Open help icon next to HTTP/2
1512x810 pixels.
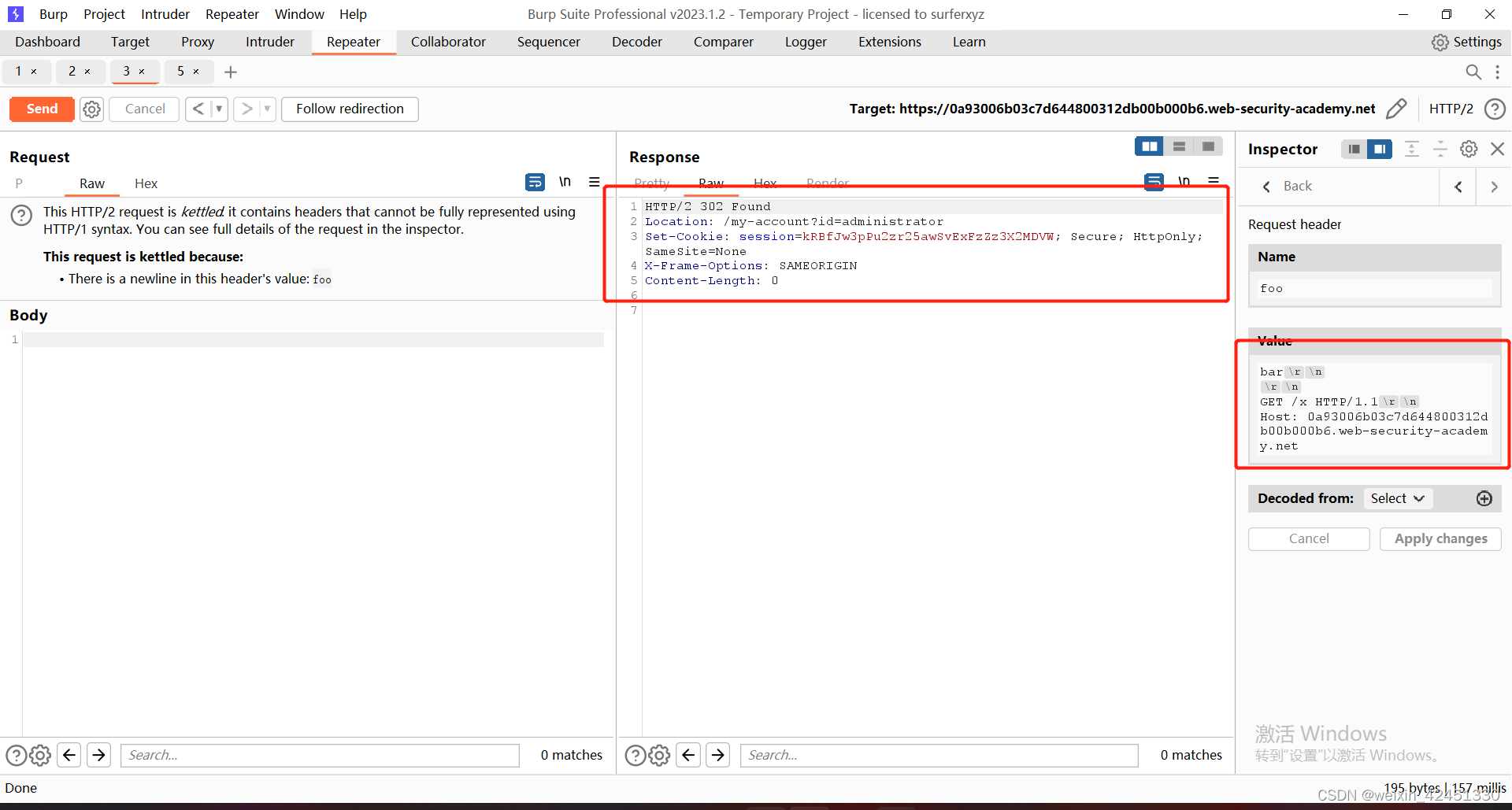click(x=1494, y=109)
